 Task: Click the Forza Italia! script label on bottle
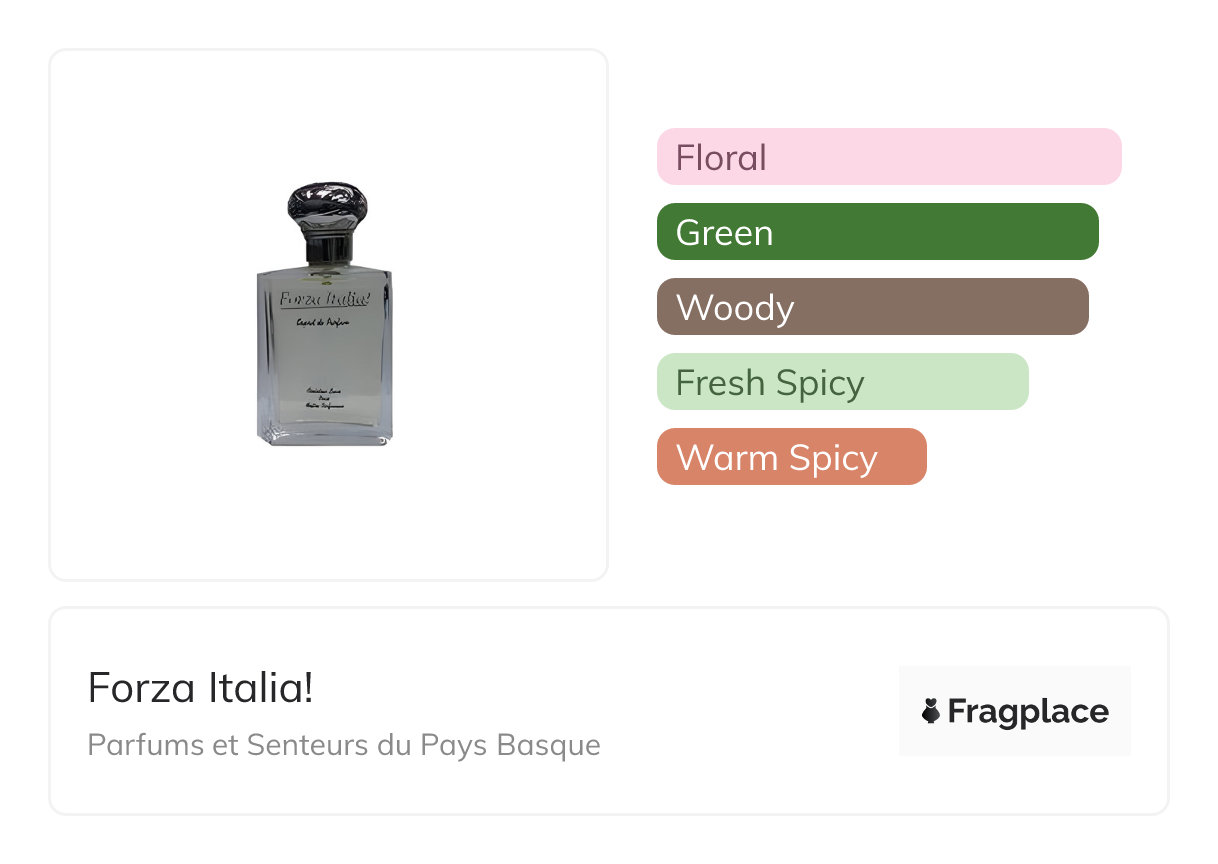(x=322, y=298)
